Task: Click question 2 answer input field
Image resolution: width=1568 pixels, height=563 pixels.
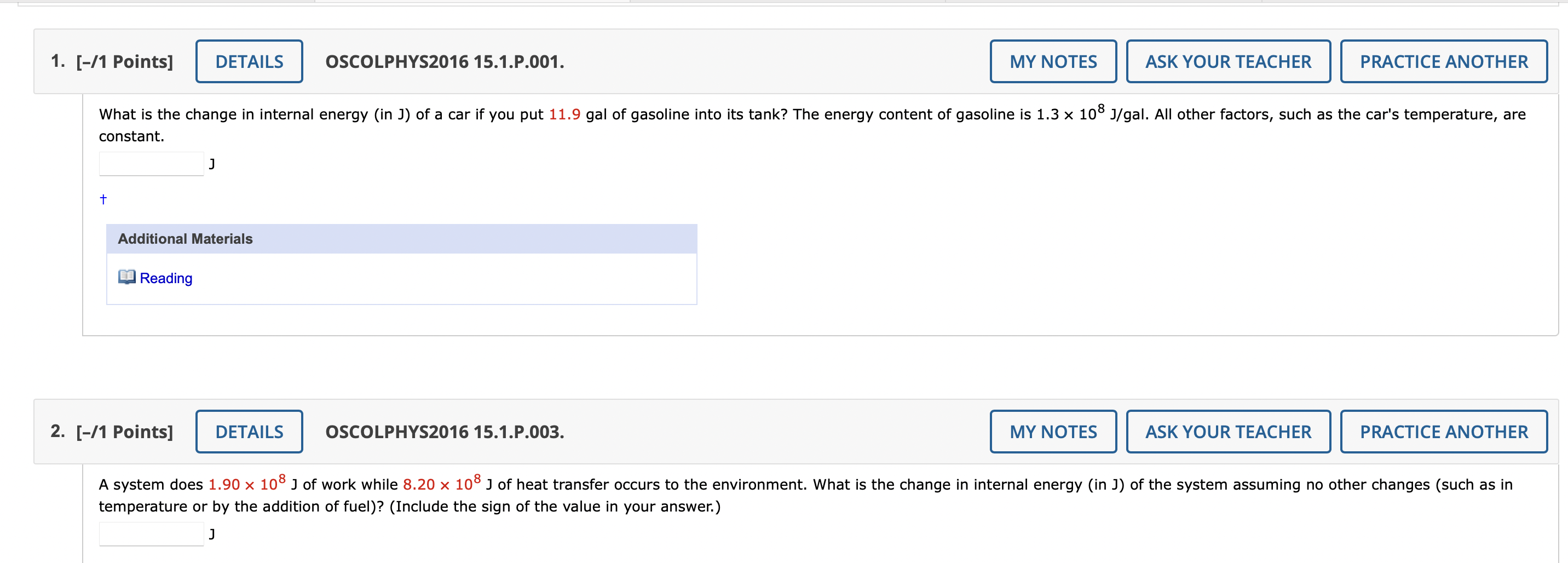Action: pyautogui.click(x=151, y=533)
